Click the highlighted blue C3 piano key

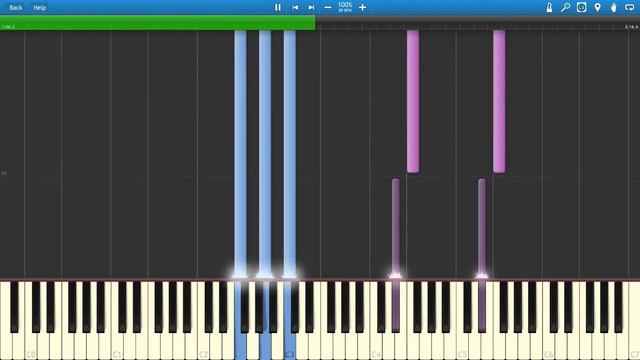[x=290, y=347]
